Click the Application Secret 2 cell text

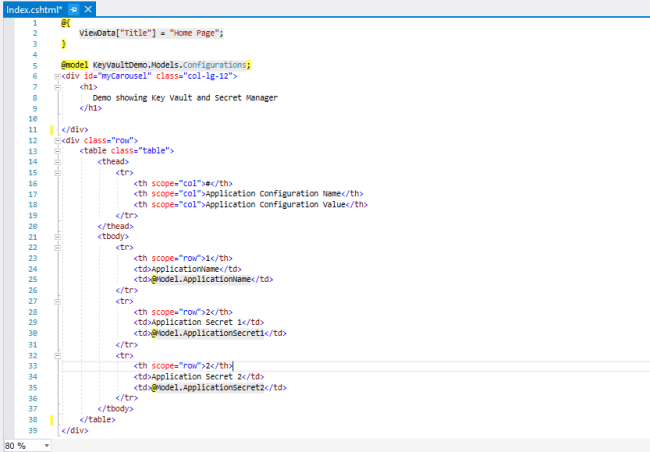pos(196,377)
